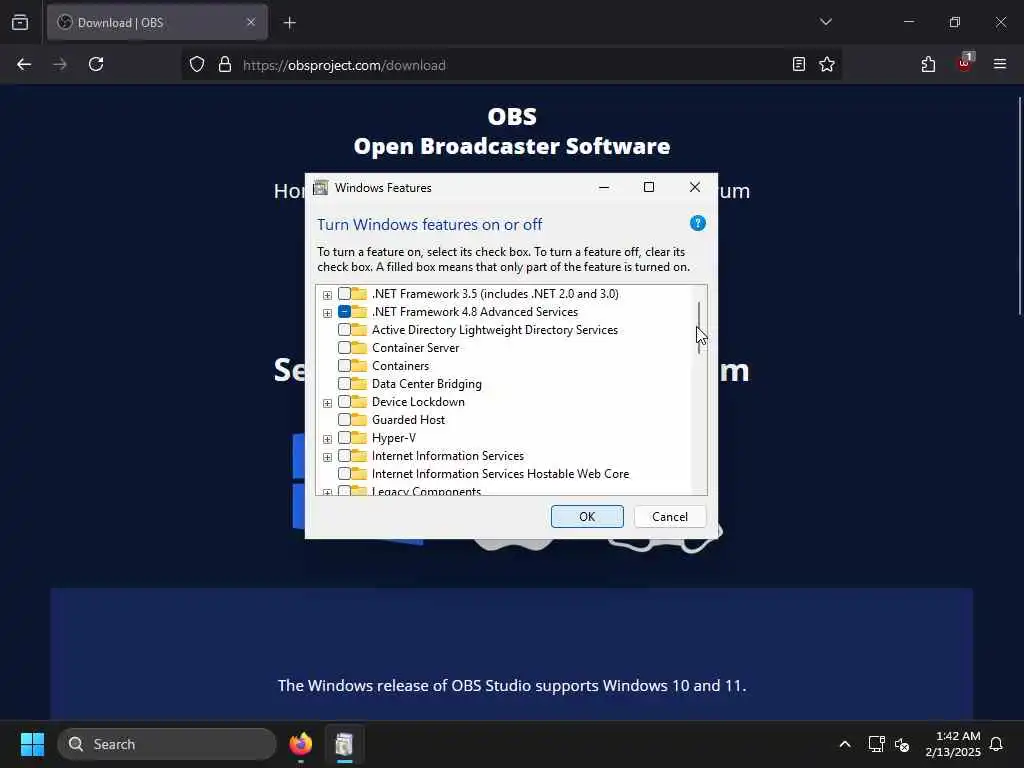Click the padlock site security icon
Image resolution: width=1024 pixels, height=768 pixels.
click(225, 64)
